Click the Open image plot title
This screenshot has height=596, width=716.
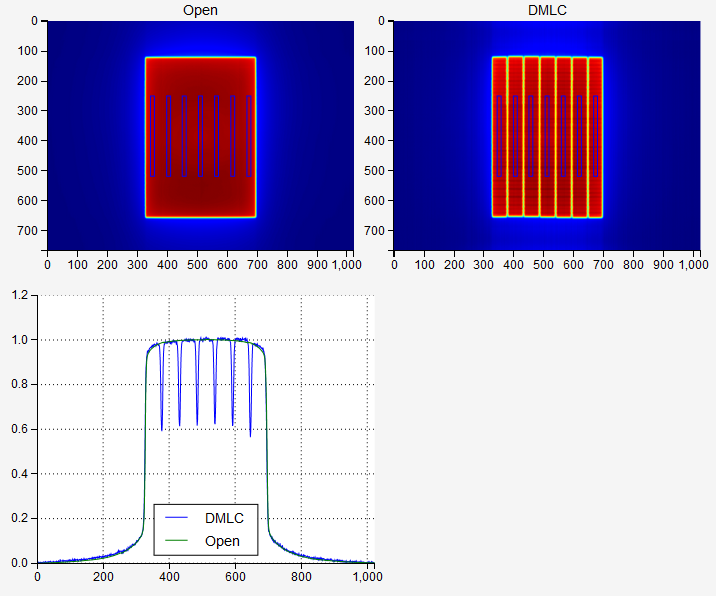[x=200, y=10]
